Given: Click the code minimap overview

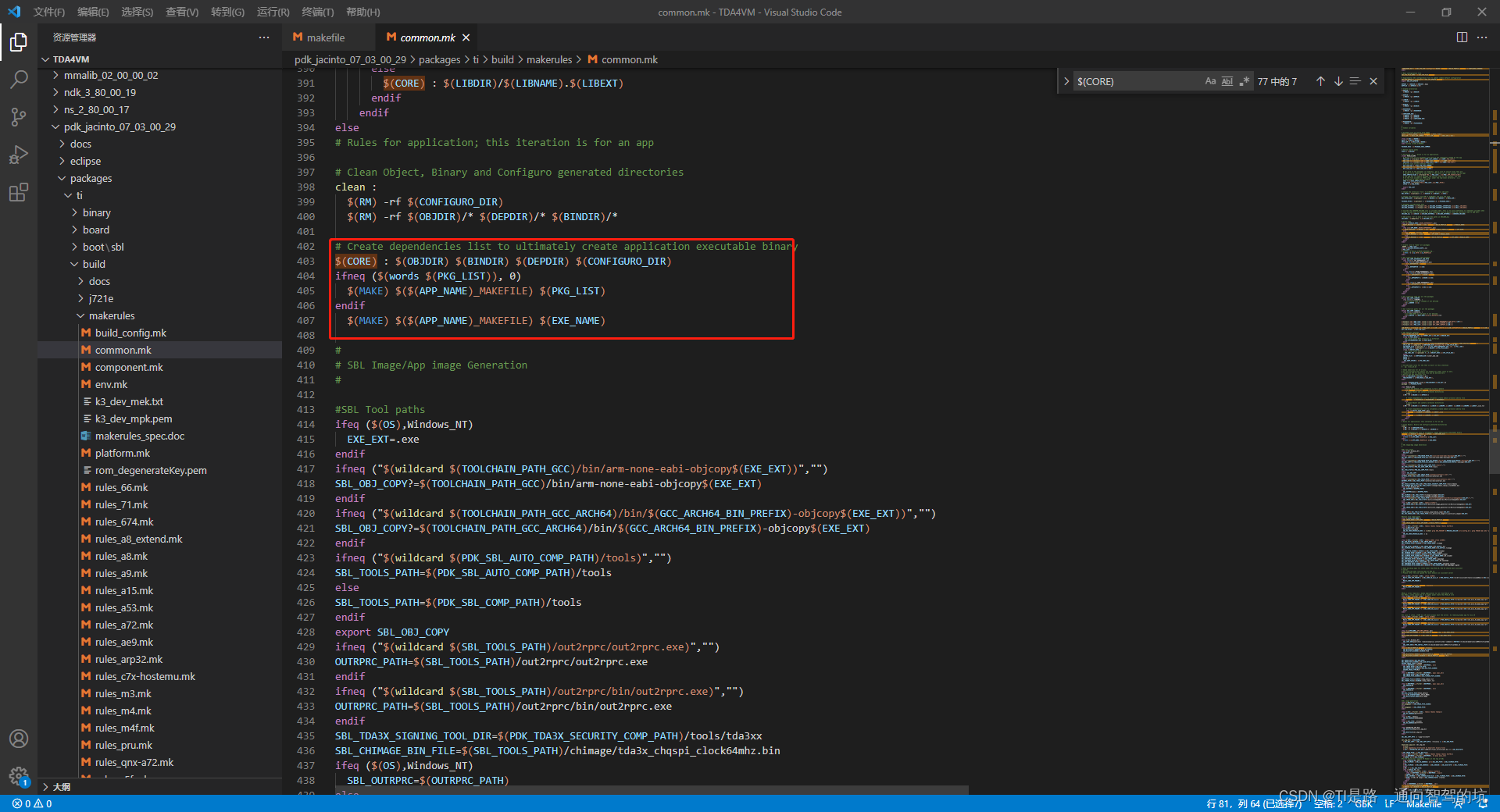Looking at the screenshot, I should coord(1445,429).
